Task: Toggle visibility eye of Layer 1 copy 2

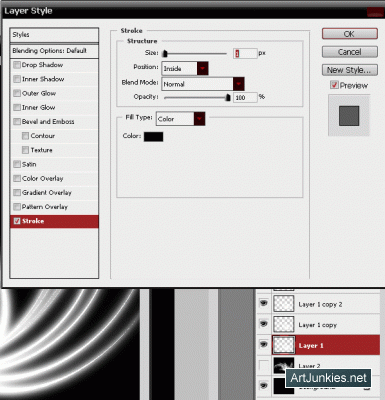Action: (263, 303)
